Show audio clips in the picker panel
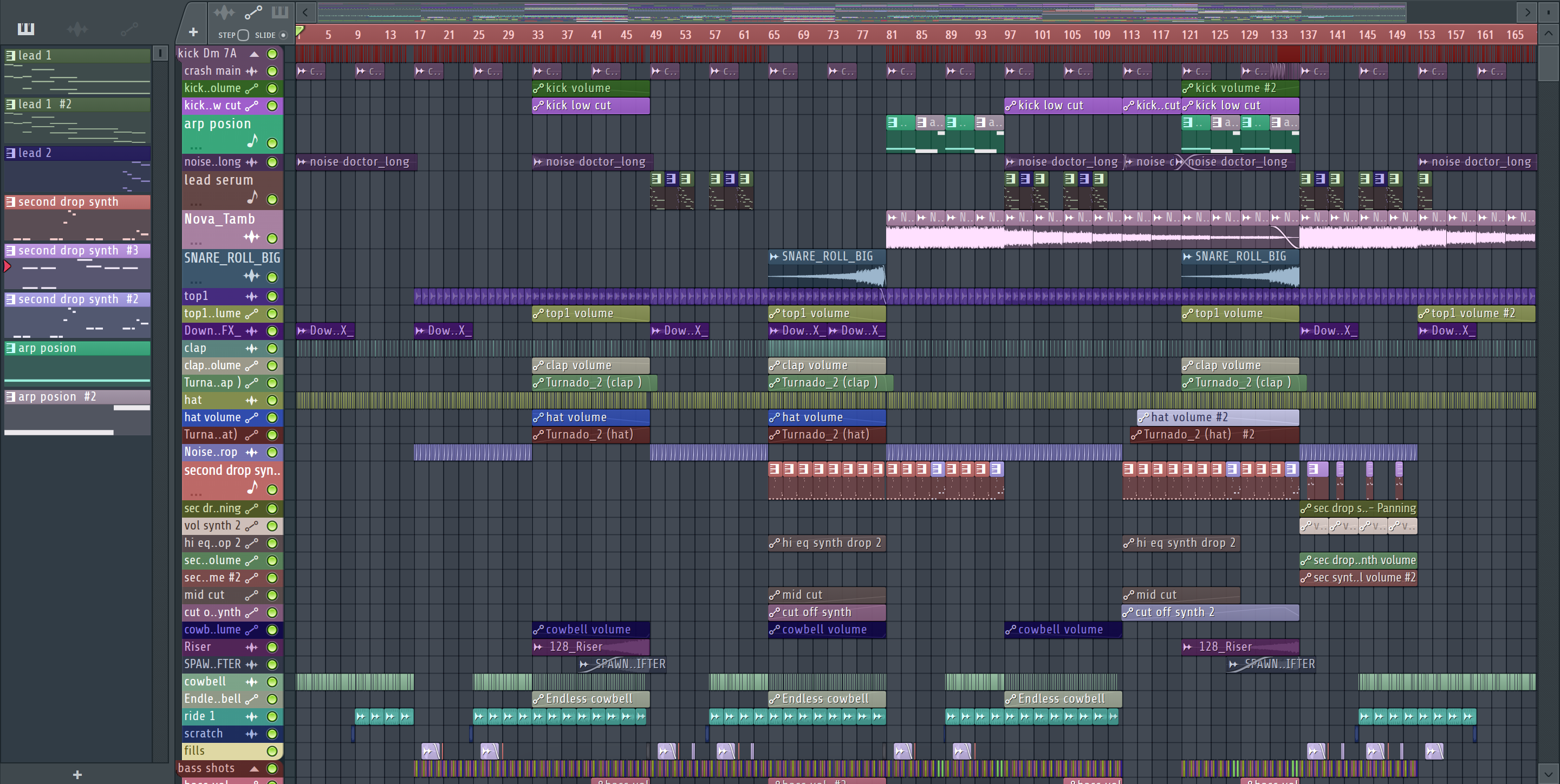Image resolution: width=1560 pixels, height=784 pixels. 77,29
